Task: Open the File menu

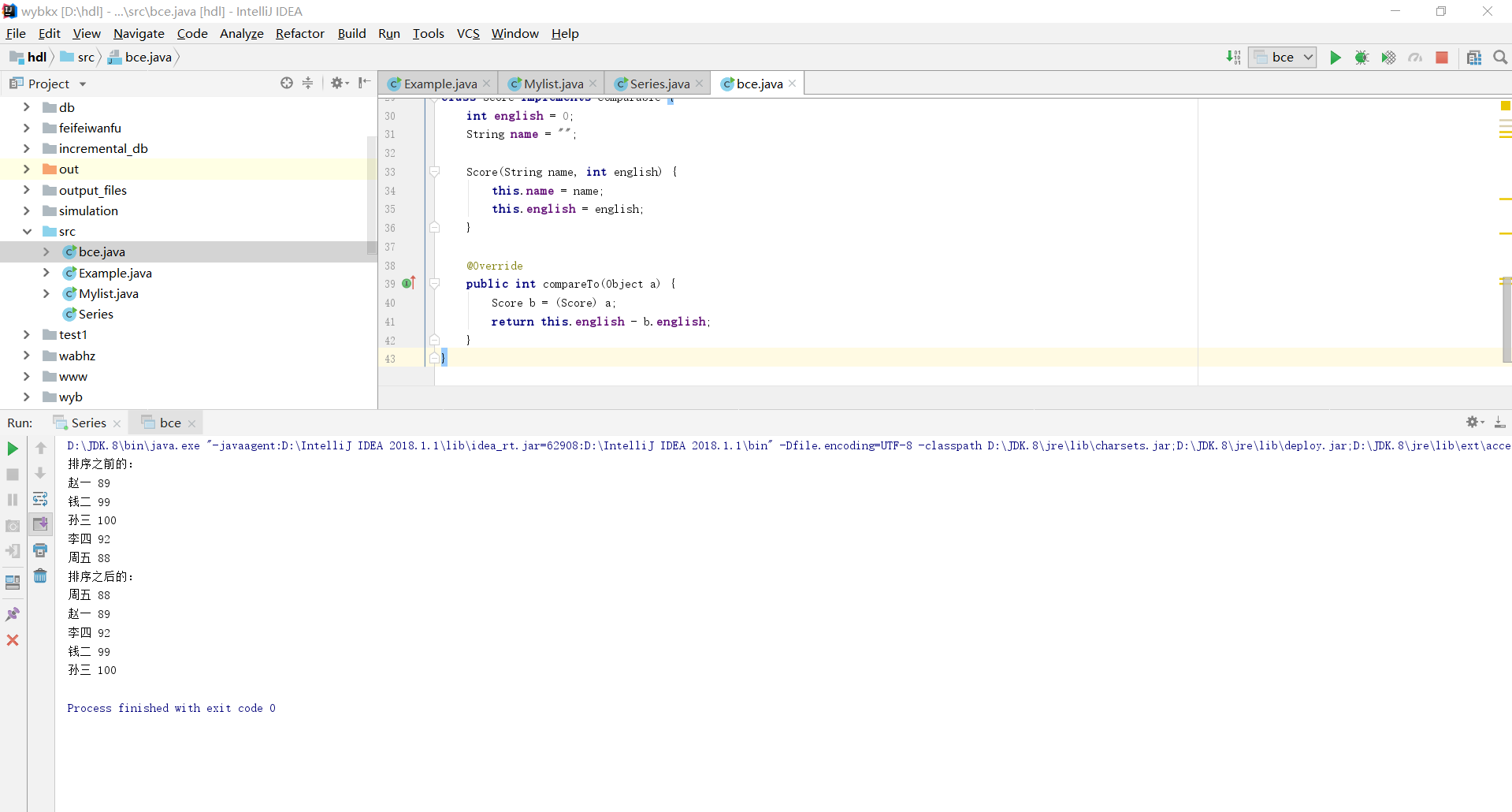Action: click(16, 33)
